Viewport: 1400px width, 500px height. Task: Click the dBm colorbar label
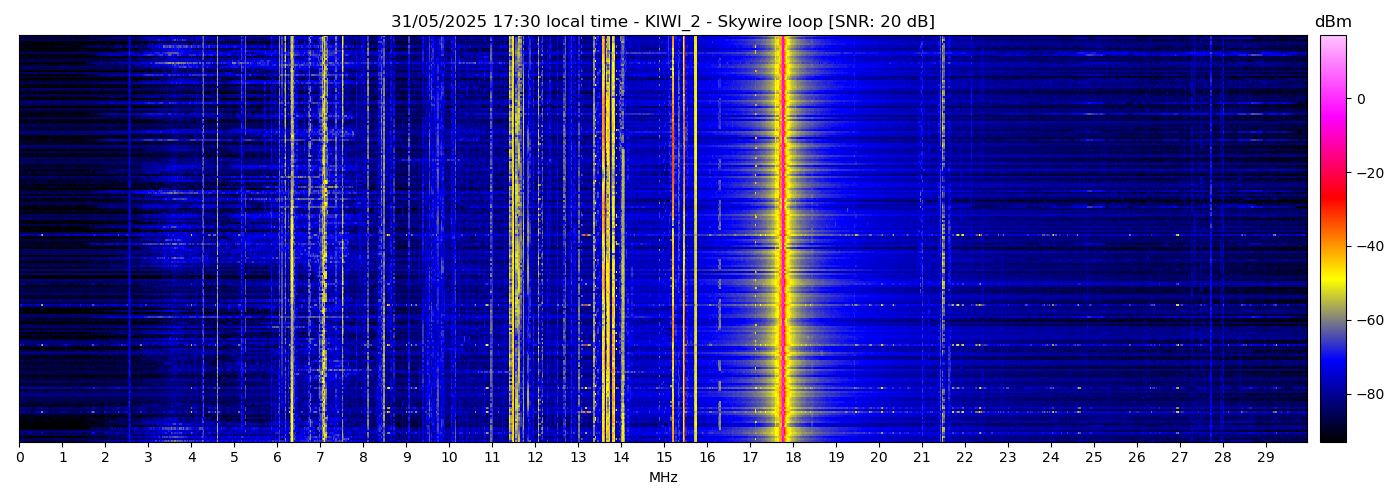click(x=1332, y=22)
